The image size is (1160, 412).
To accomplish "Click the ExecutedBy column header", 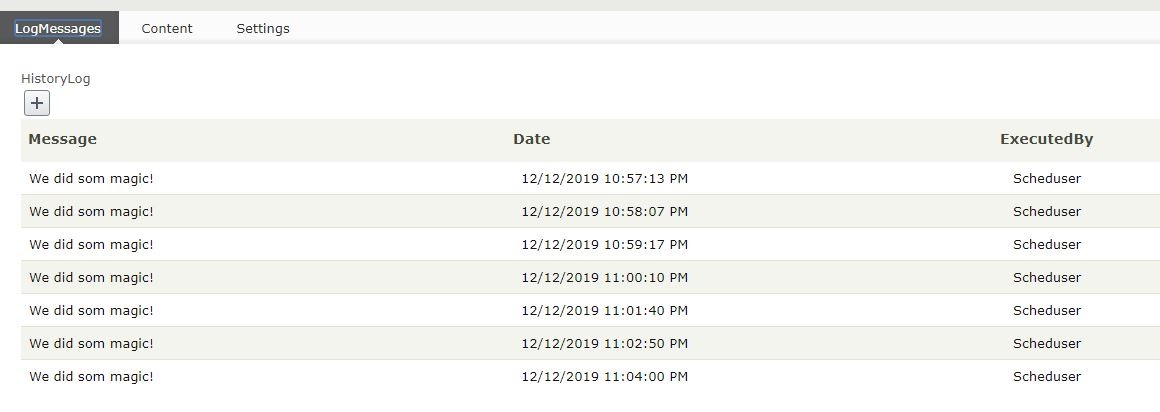I will pyautogui.click(x=1046, y=139).
